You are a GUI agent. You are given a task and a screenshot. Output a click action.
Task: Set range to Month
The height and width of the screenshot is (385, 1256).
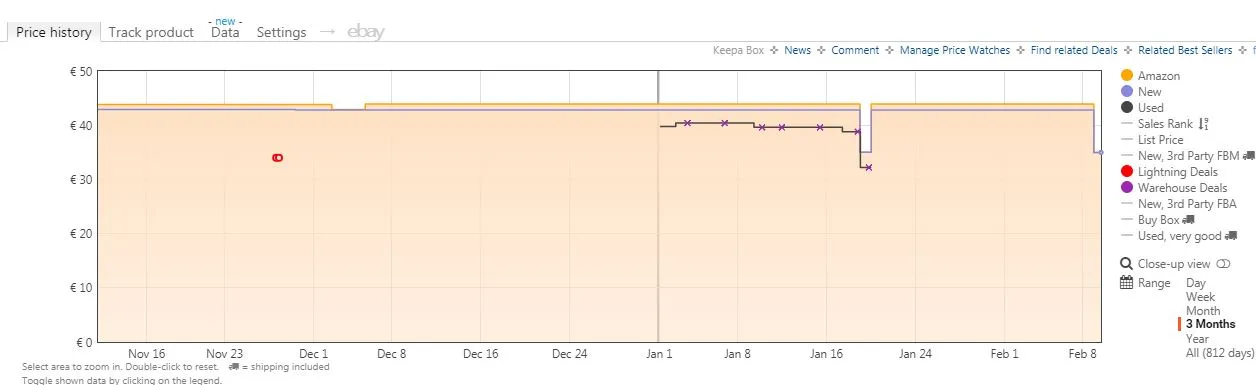point(1203,311)
